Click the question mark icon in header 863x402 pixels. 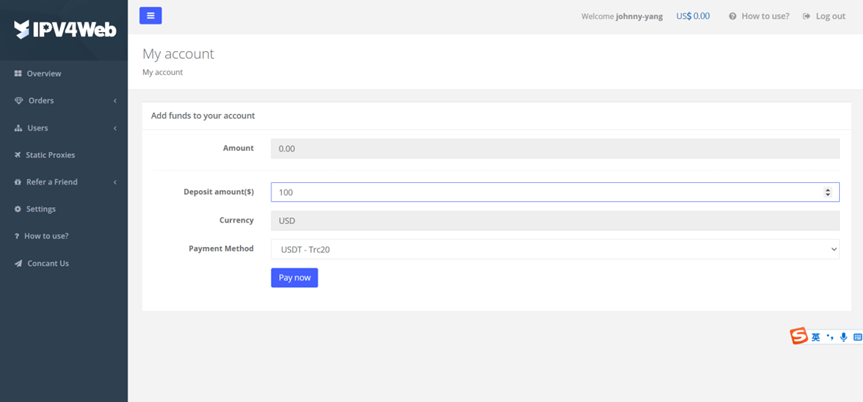point(733,16)
